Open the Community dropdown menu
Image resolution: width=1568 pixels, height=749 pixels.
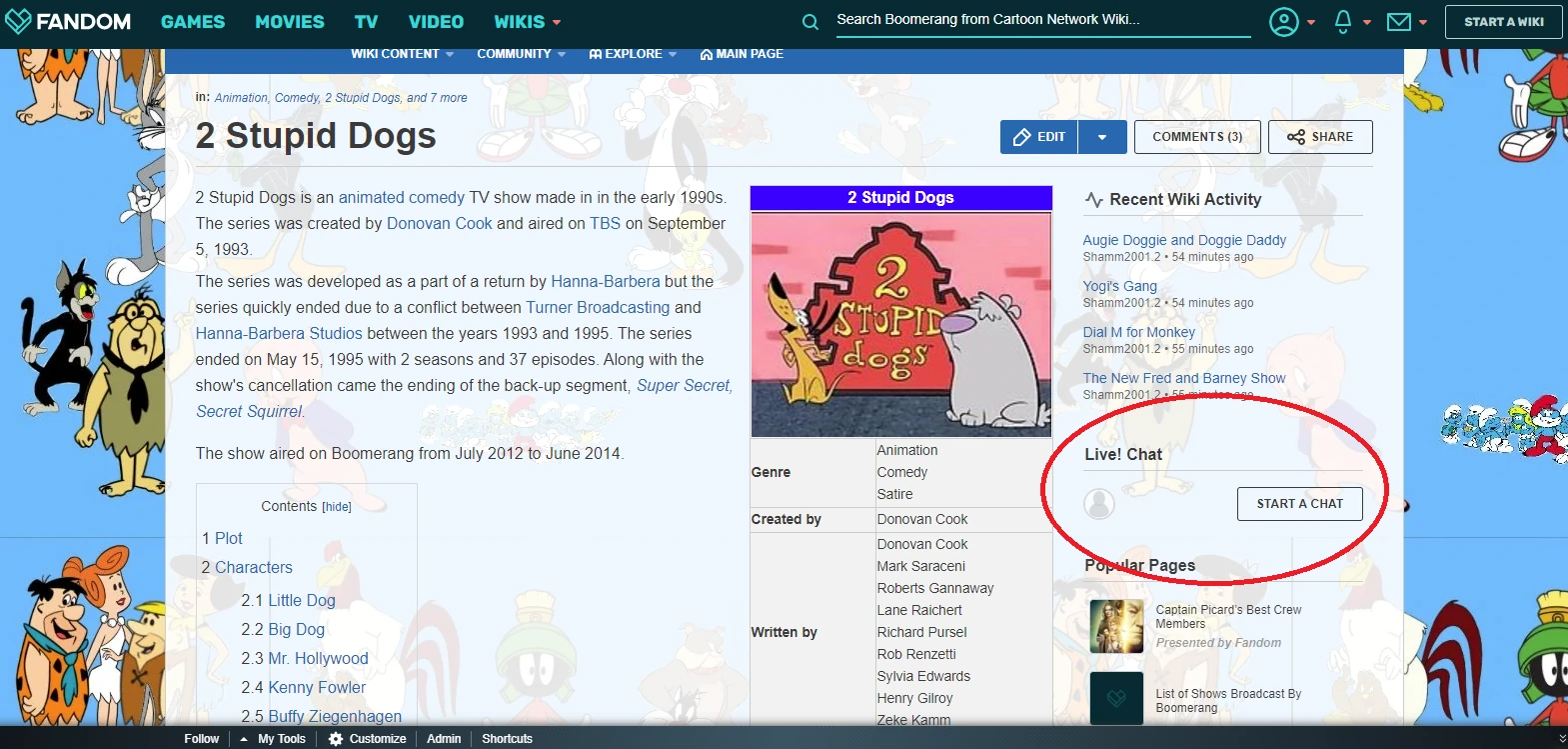click(521, 54)
